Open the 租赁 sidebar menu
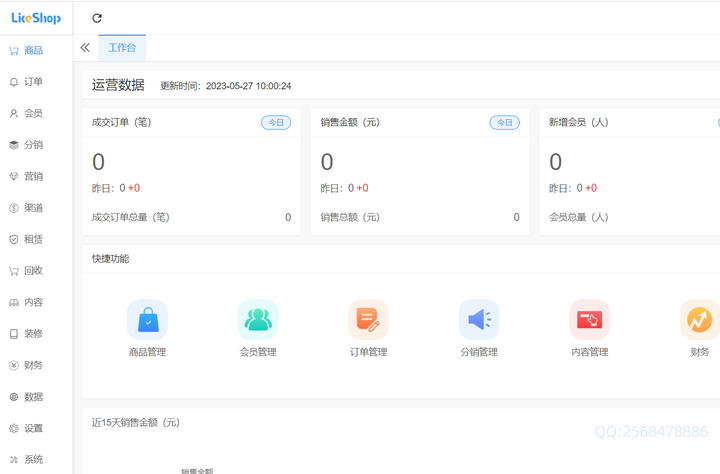Viewport: 720px width, 474px height. click(x=36, y=239)
